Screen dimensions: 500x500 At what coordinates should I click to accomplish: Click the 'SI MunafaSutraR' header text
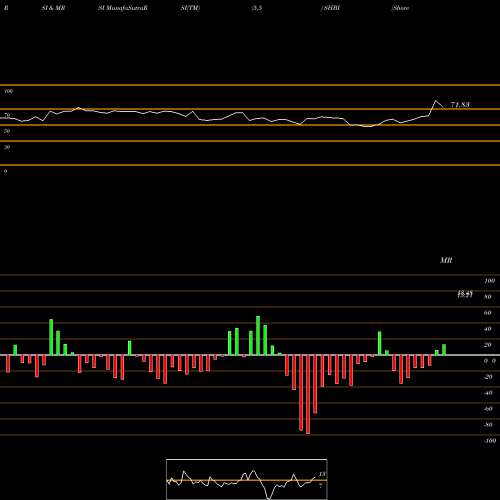(123, 8)
